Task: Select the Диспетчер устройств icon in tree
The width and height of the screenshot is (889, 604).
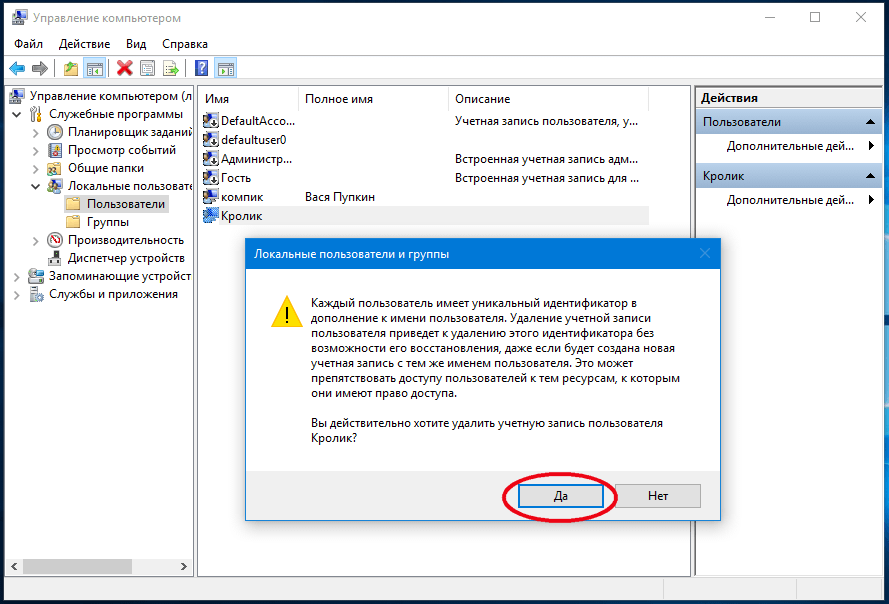Action: click(x=56, y=258)
